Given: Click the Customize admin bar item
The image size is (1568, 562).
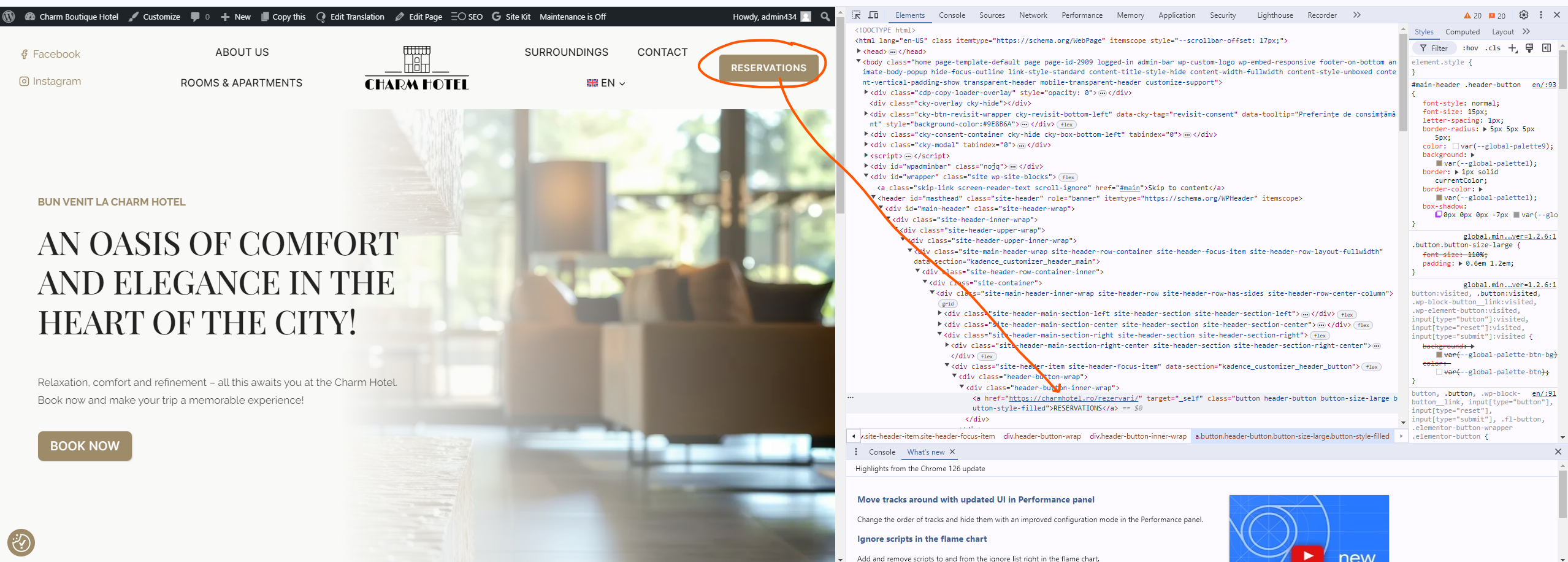Looking at the screenshot, I should coord(155,17).
